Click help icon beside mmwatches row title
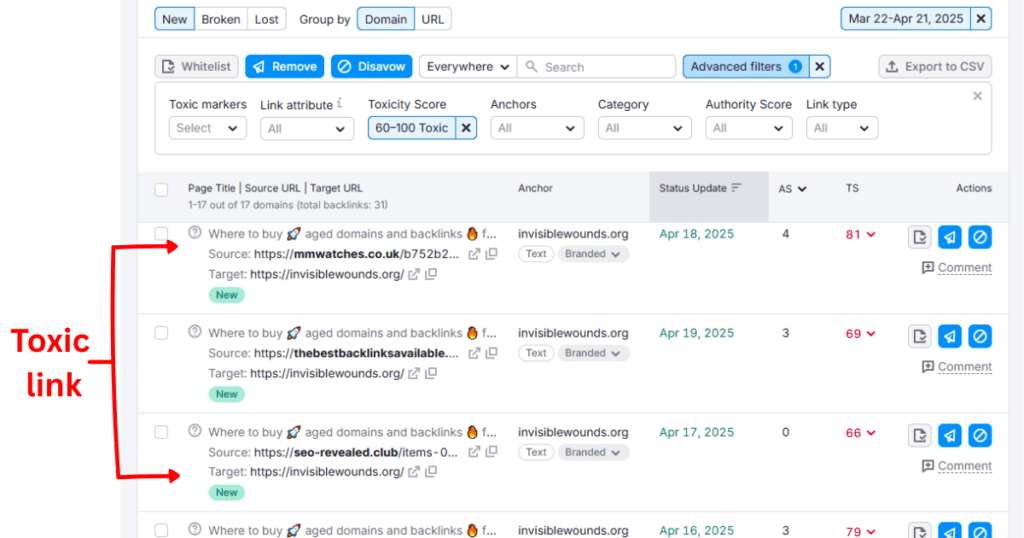The height and width of the screenshot is (538, 1024). (x=195, y=232)
